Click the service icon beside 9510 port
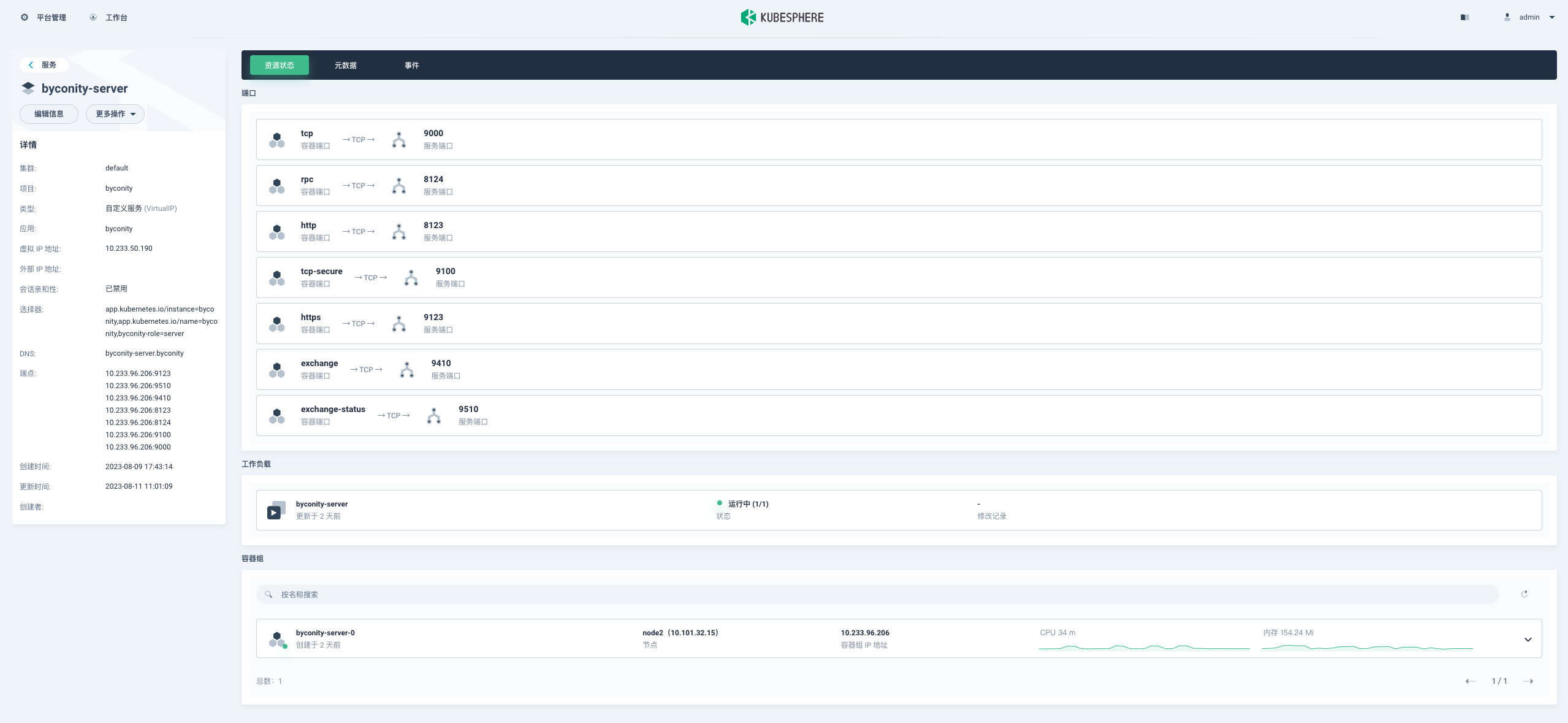The height and width of the screenshot is (723, 1568). pyautogui.click(x=434, y=416)
